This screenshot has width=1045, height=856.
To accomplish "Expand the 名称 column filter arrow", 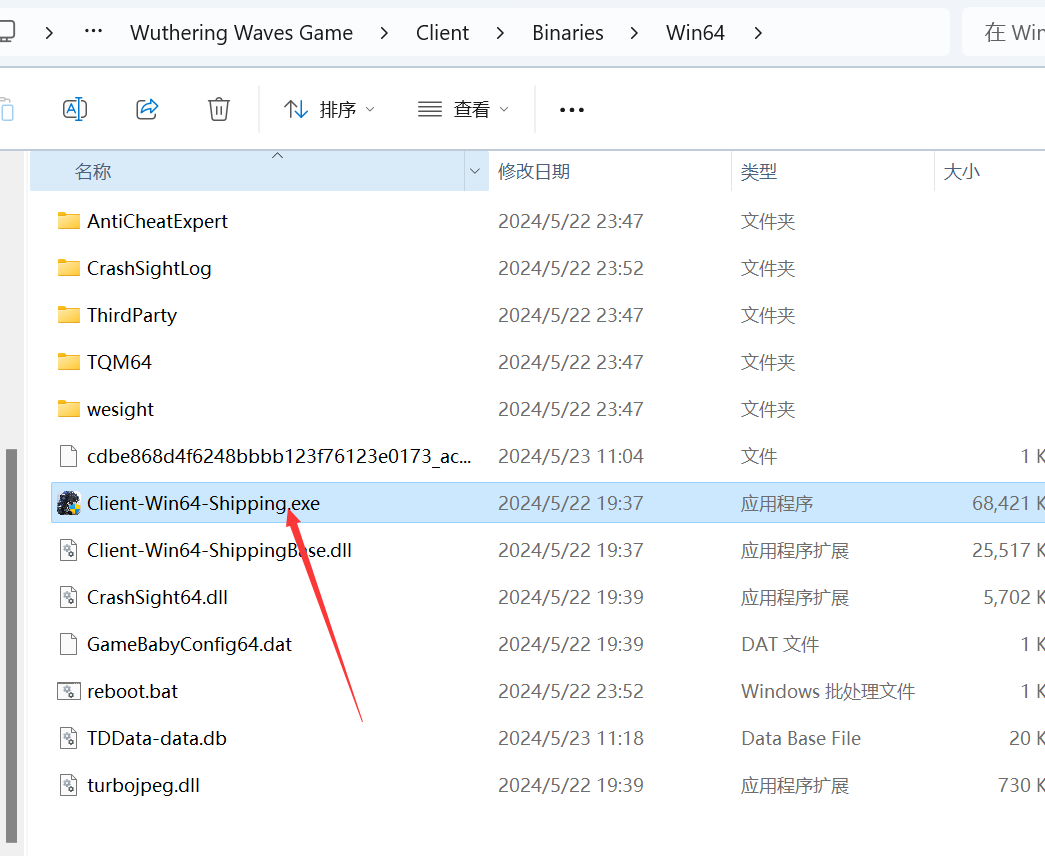I will click(474, 172).
